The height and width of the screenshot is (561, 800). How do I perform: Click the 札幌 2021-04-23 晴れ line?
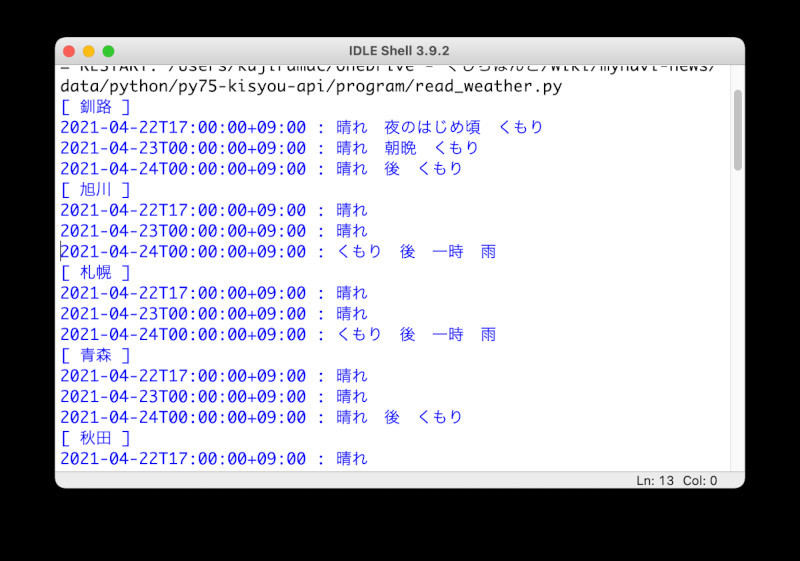click(x=214, y=314)
